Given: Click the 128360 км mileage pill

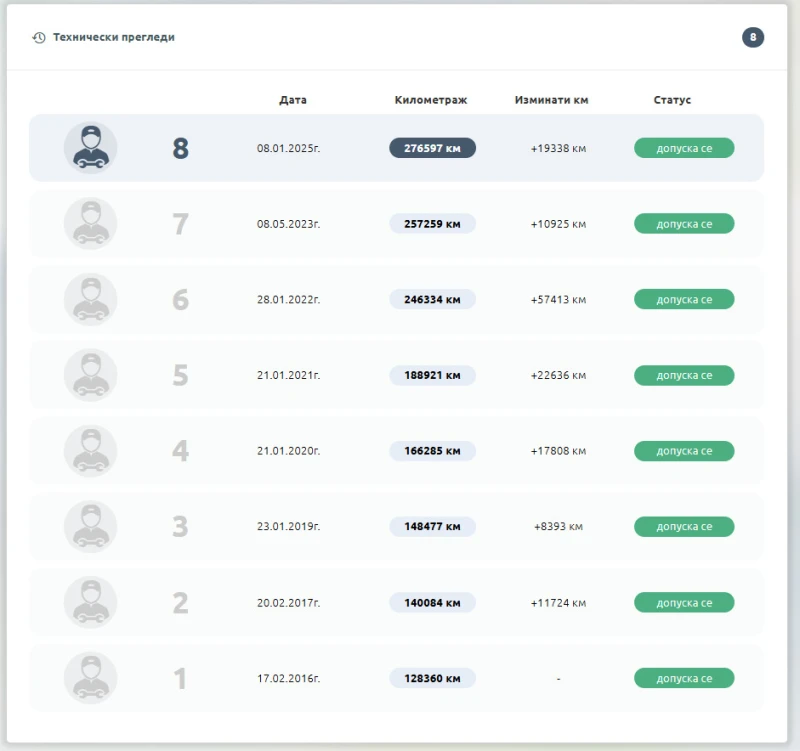Looking at the screenshot, I should click(432, 678).
